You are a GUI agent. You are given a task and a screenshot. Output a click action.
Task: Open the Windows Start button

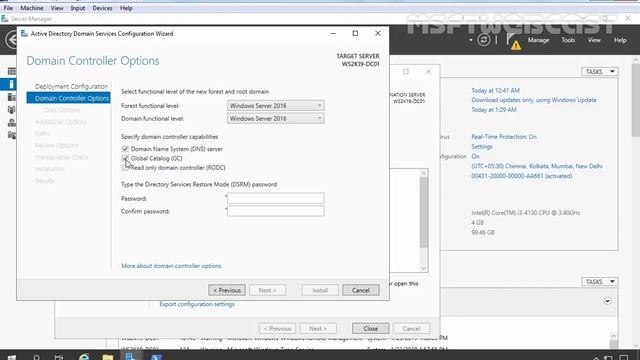(12, 357)
